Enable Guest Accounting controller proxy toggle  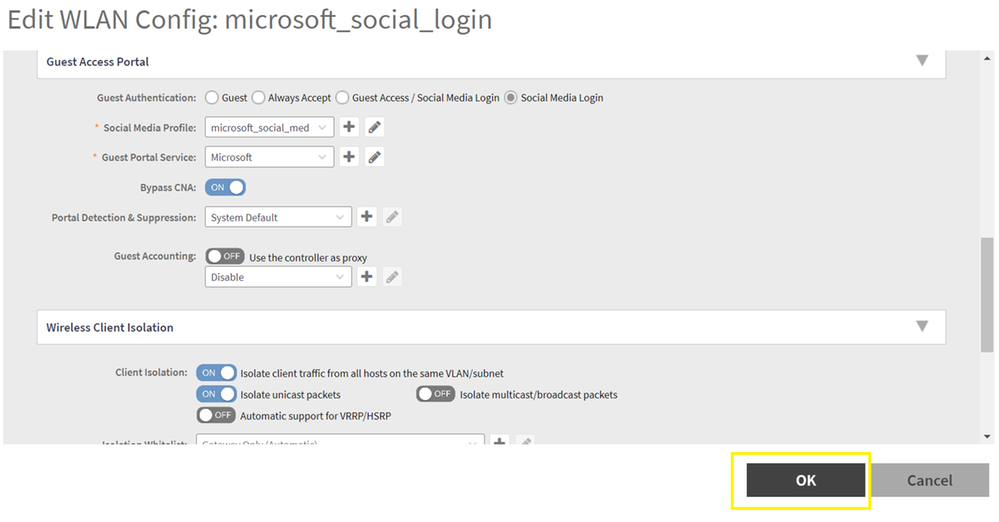coord(225,257)
